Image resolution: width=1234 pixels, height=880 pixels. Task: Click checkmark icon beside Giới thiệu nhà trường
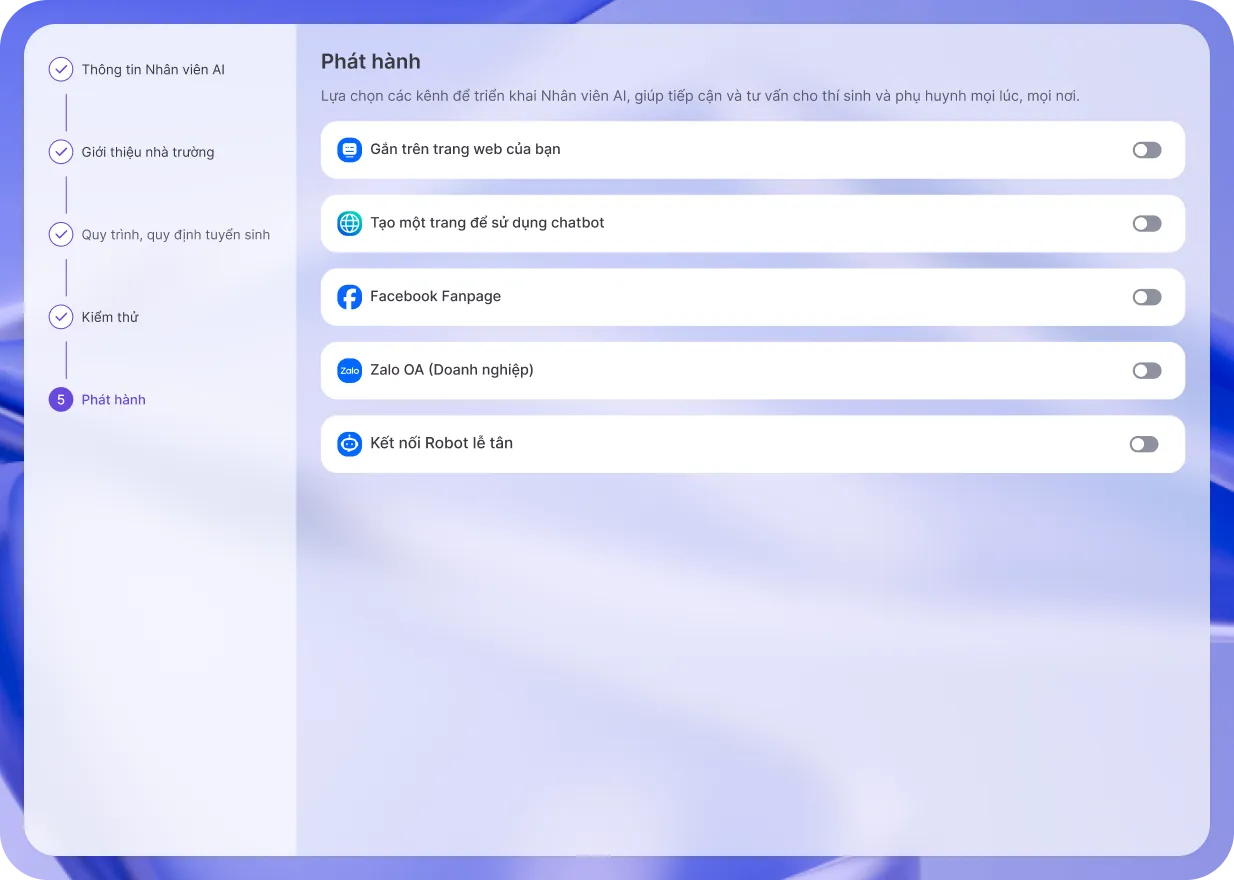(x=61, y=152)
